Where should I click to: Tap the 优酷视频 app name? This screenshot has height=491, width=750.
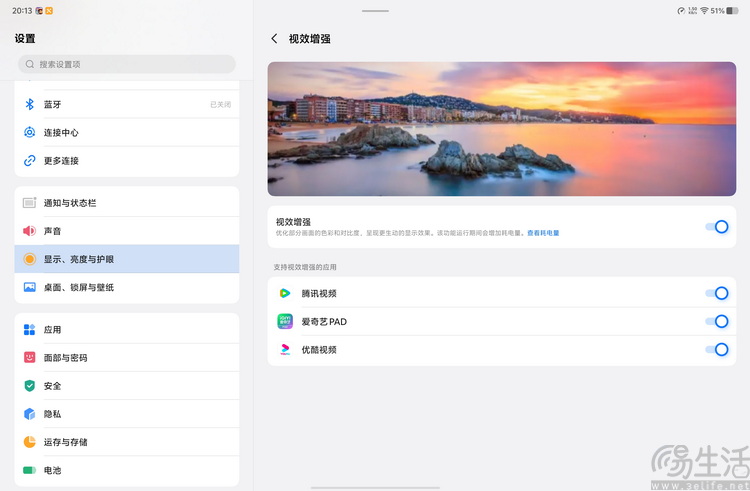[319, 350]
